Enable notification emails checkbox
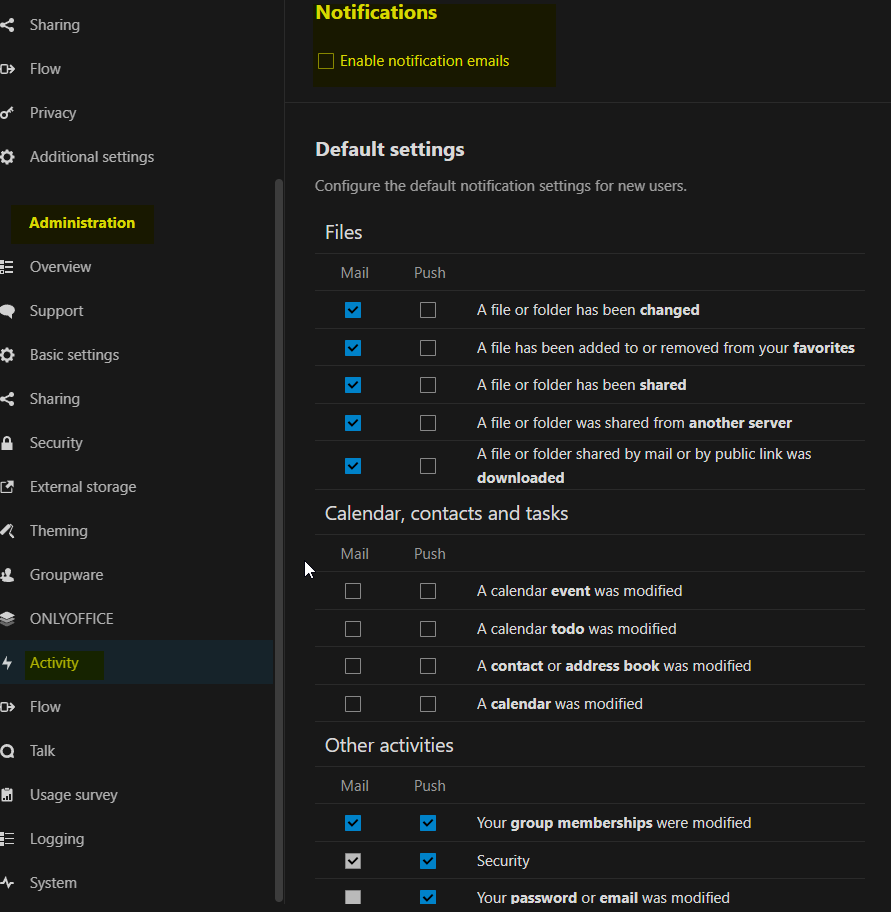This screenshot has height=912, width=891. 326,61
